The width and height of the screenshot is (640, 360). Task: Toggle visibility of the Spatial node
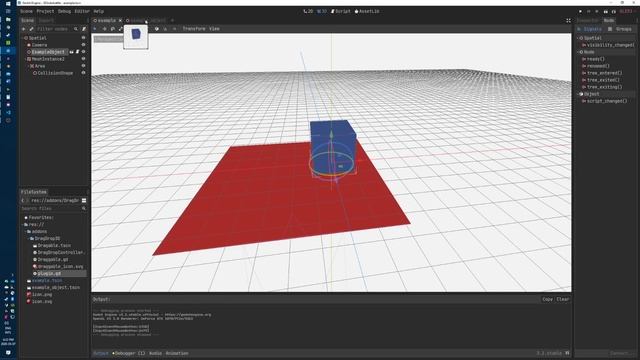(x=83, y=38)
